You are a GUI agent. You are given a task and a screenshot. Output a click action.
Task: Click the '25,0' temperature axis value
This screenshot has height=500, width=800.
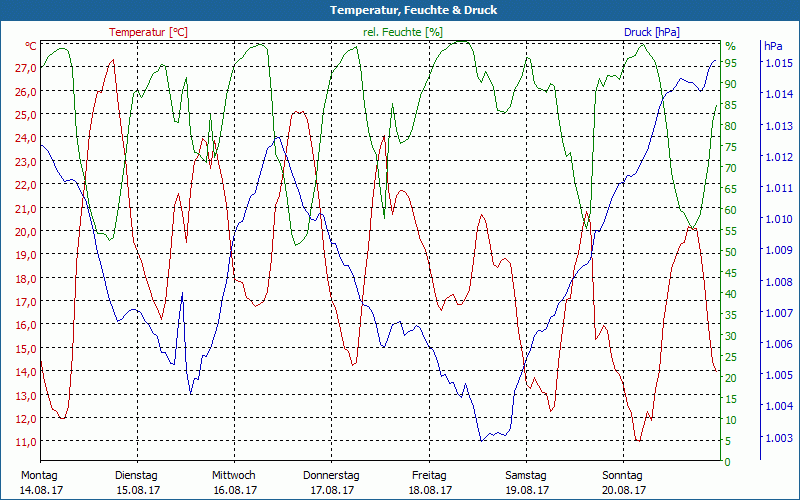[x=26, y=115]
